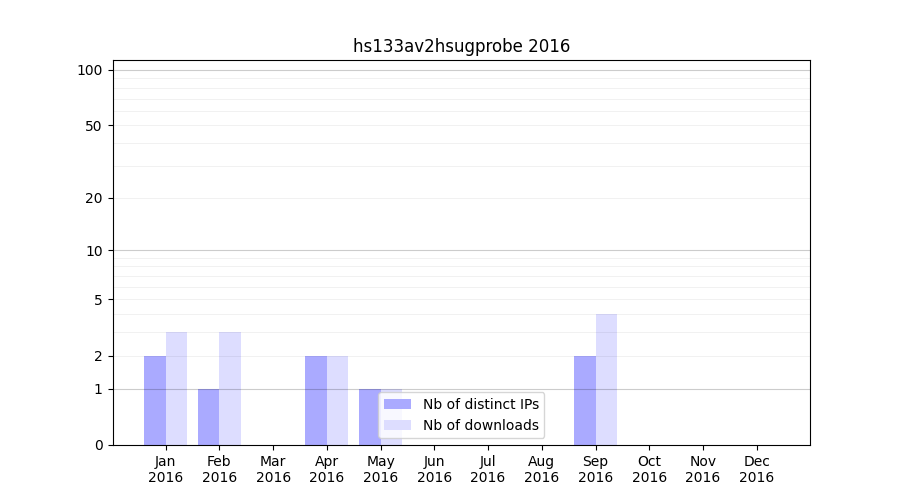Select the February distinct IPs bar
The width and height of the screenshot is (900, 500).
point(208,417)
